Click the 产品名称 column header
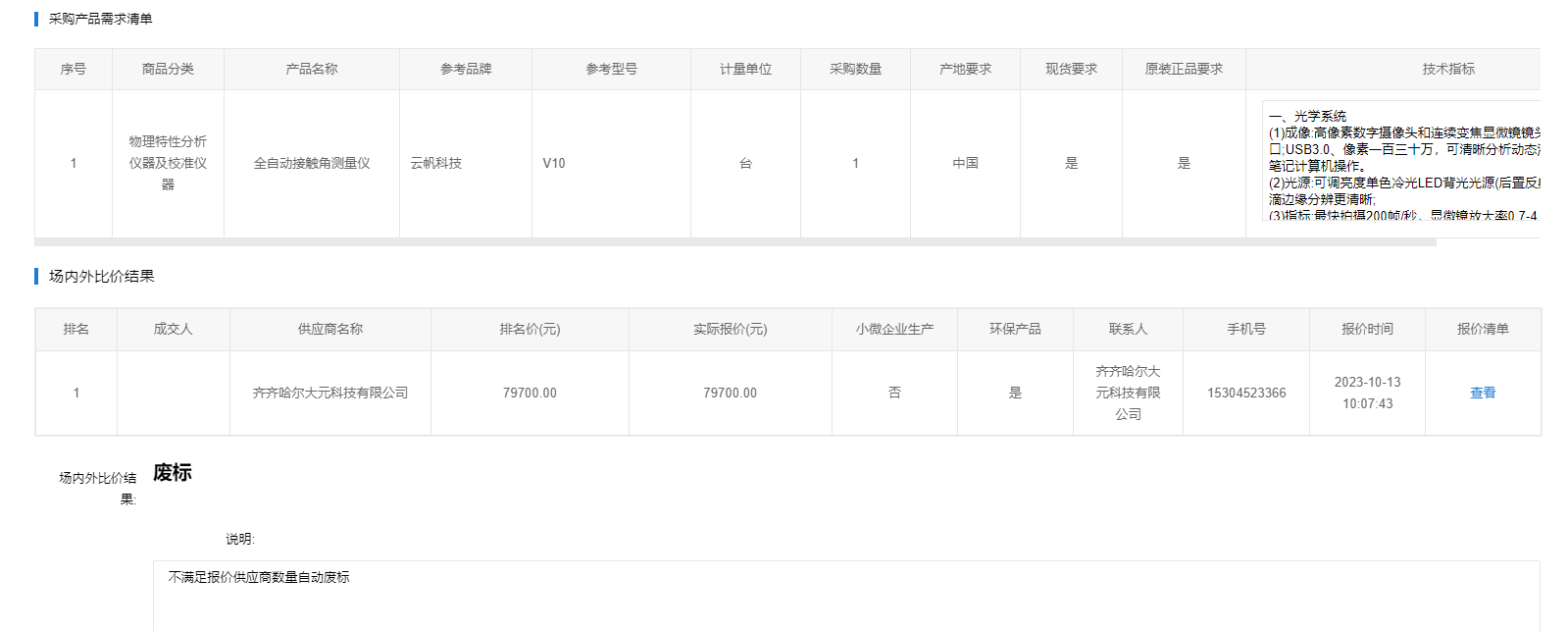 [x=311, y=69]
